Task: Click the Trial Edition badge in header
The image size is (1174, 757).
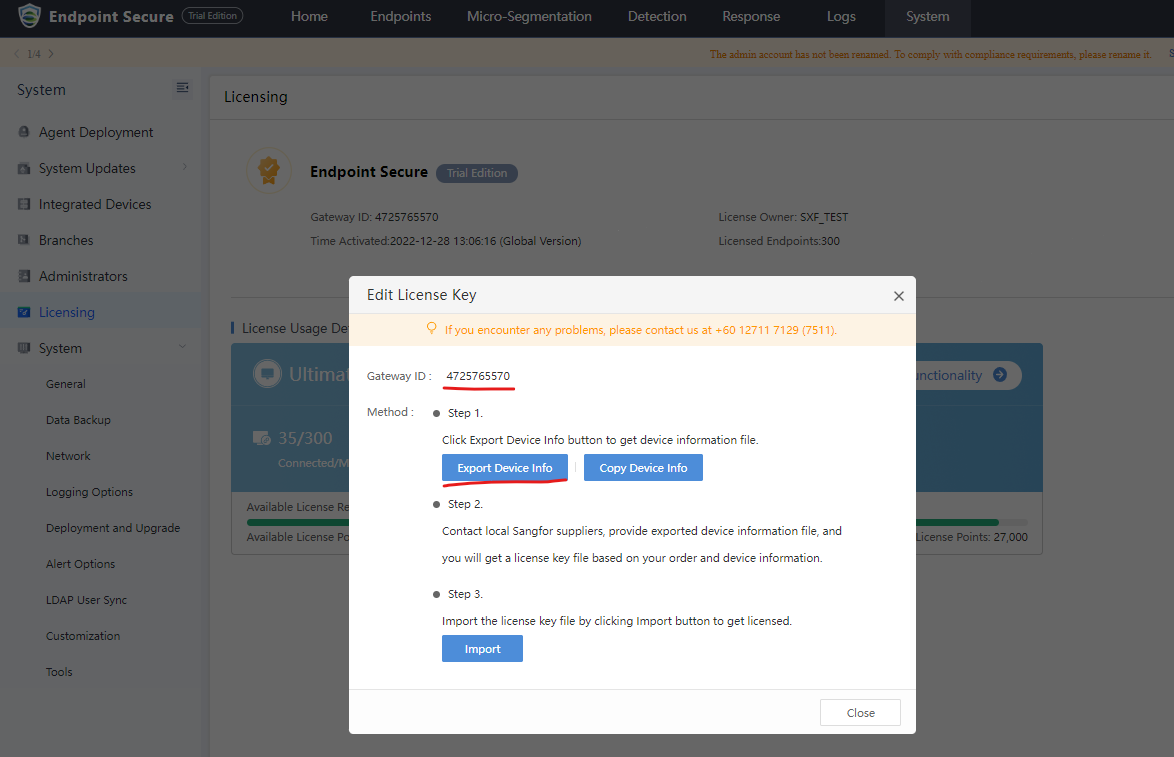Action: (x=213, y=16)
